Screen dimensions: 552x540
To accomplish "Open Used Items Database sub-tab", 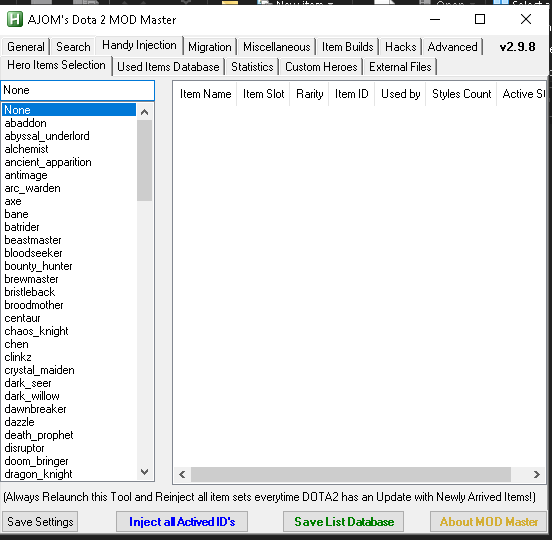I will 168,67.
